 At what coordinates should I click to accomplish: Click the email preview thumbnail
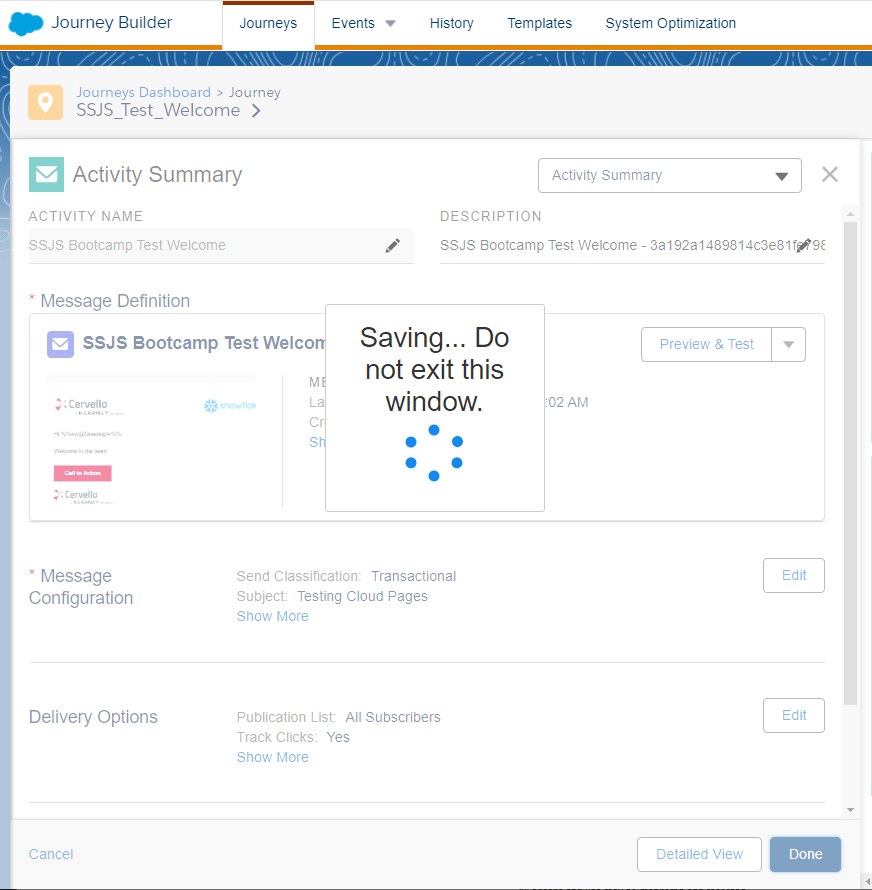(x=152, y=439)
